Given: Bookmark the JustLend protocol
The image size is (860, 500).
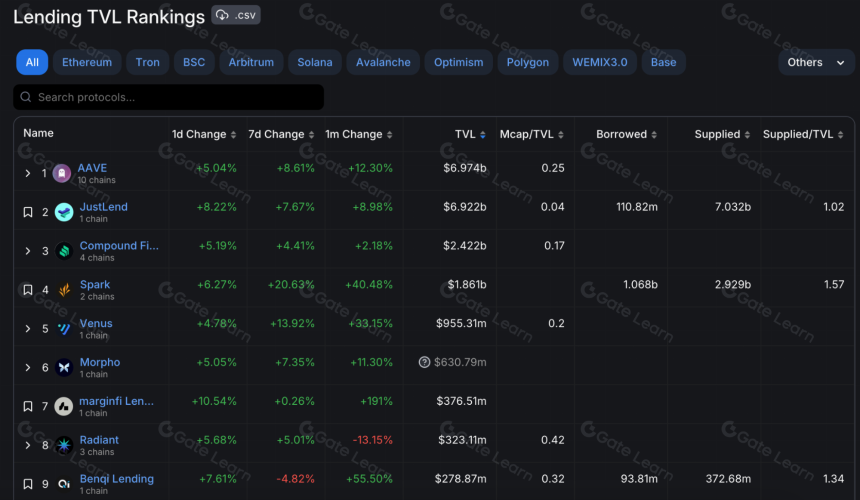Looking at the screenshot, I should pos(27,212).
